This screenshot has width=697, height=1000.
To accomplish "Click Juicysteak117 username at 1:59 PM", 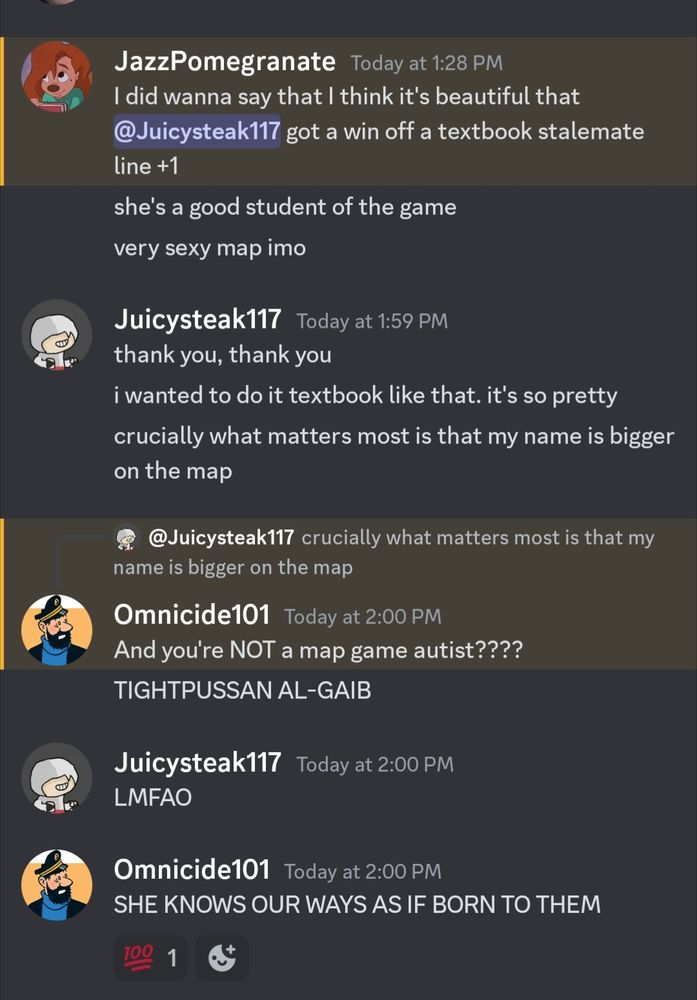I will [198, 319].
